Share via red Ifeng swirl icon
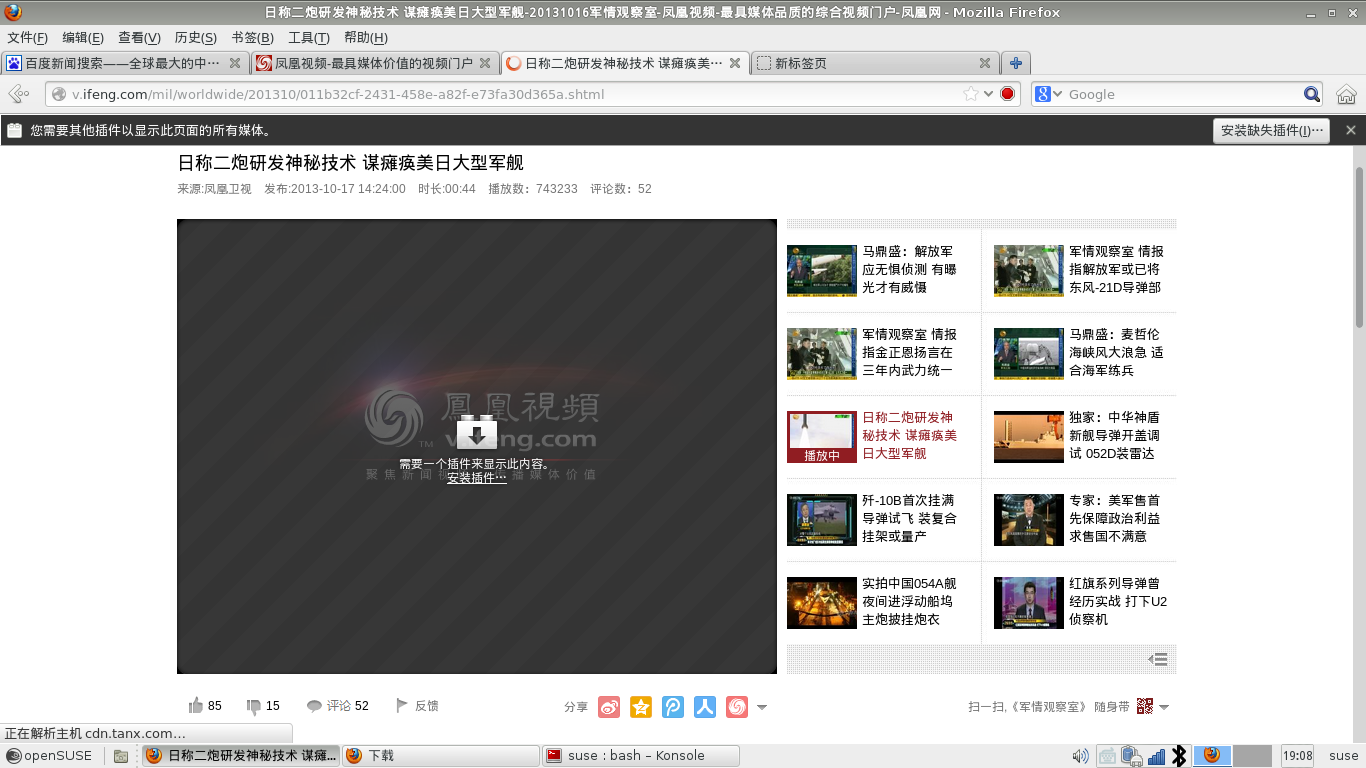 click(x=737, y=707)
